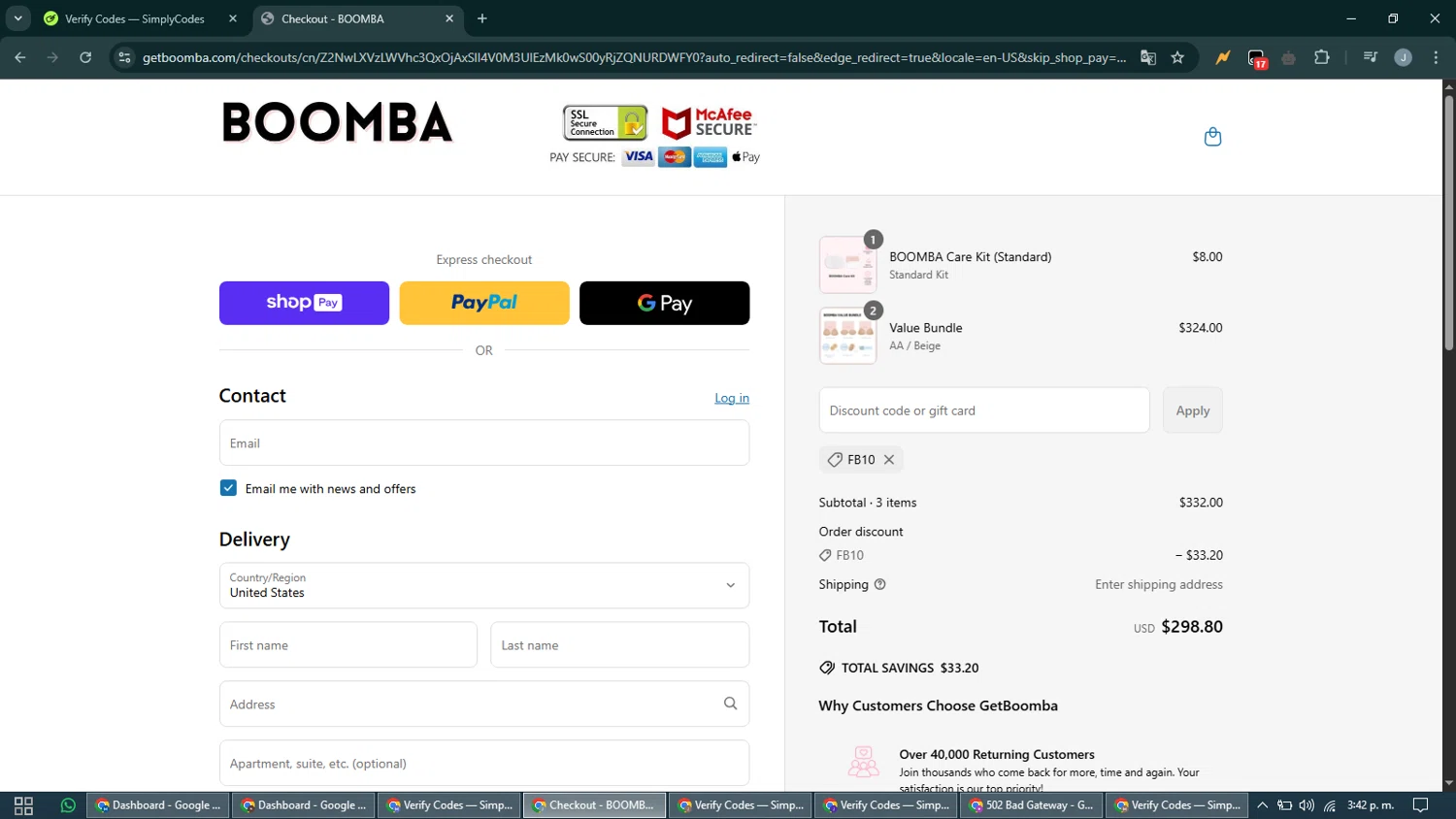Close the Verify Codes SimplyCodes tab

233,18
